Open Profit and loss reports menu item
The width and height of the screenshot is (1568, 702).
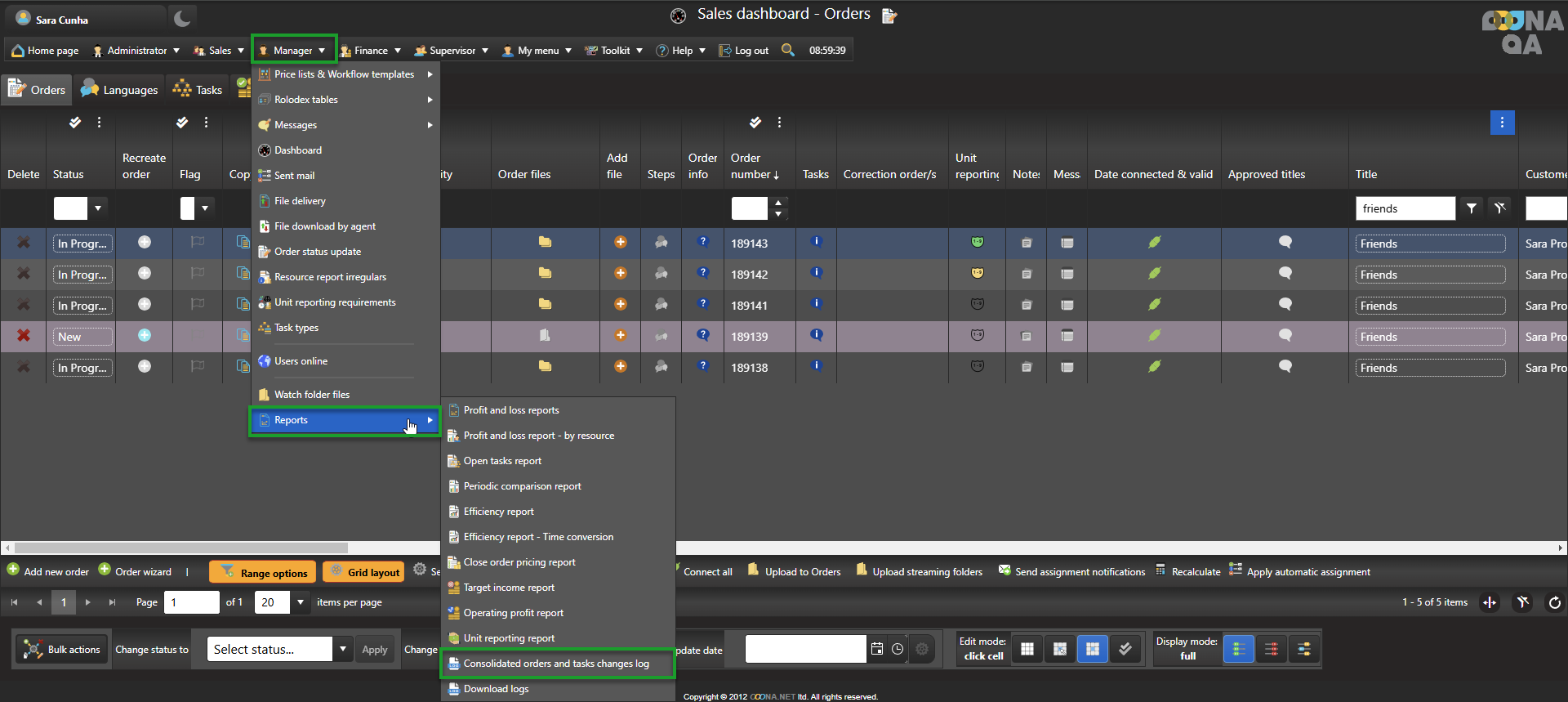[x=511, y=410]
